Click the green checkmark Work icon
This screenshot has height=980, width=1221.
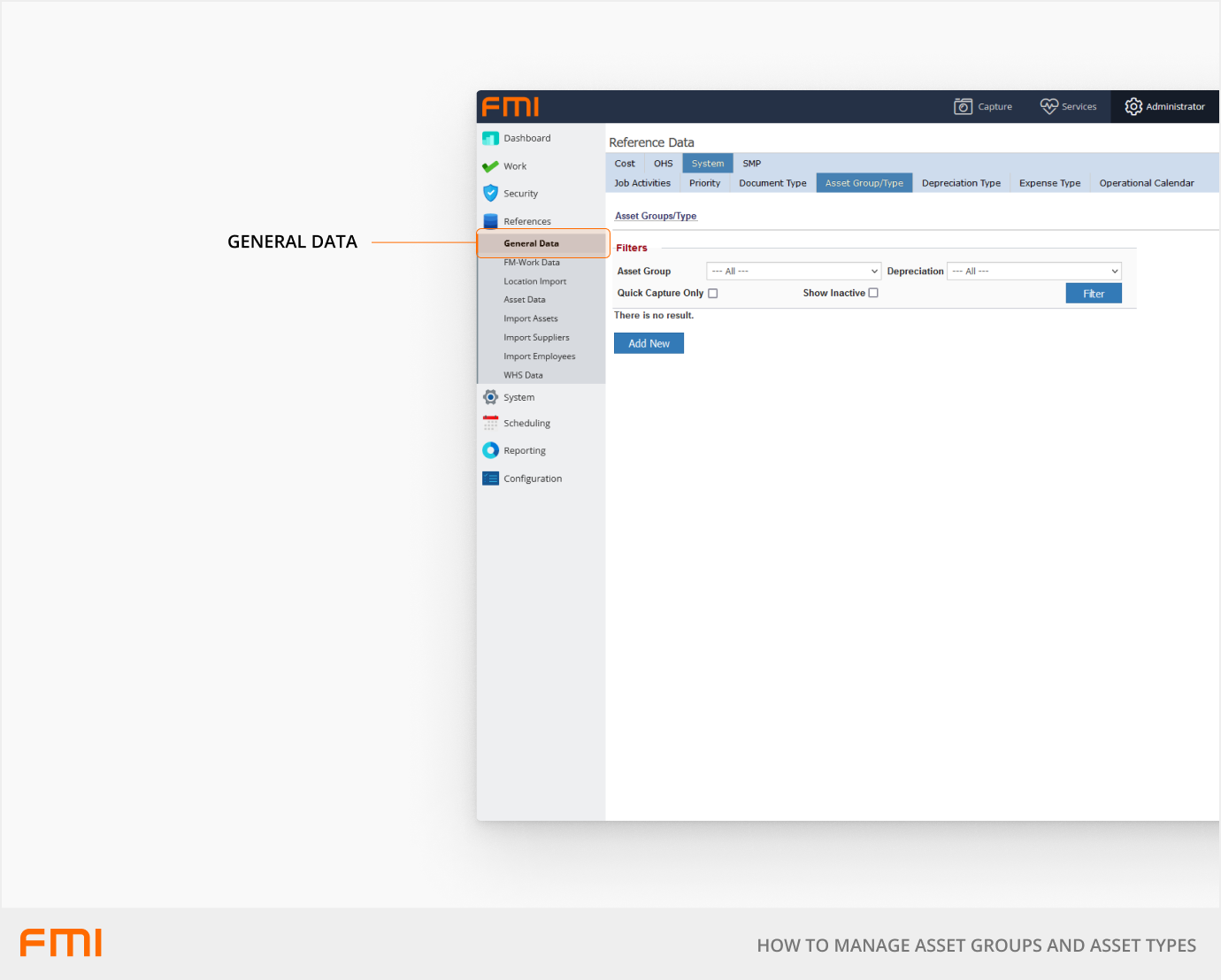pyautogui.click(x=490, y=166)
